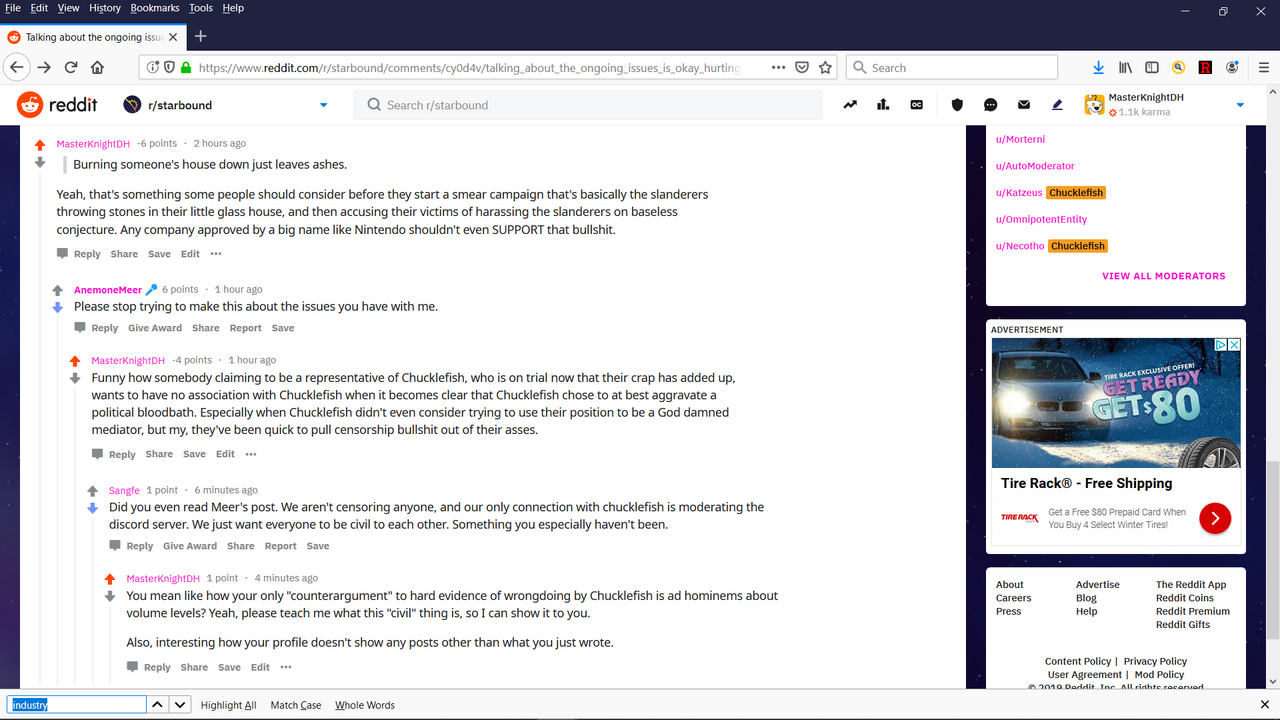Report AnemoneMeer's comment
The width and height of the screenshot is (1280, 720).
(x=245, y=328)
